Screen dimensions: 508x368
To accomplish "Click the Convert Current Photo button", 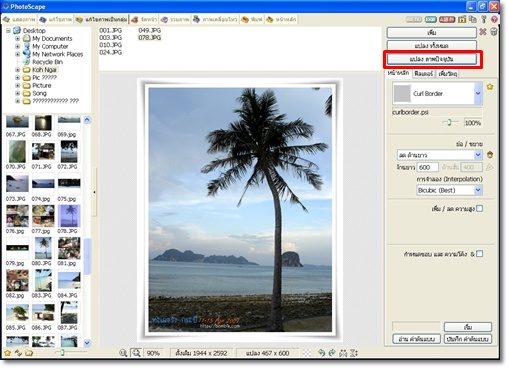I will 432,59.
